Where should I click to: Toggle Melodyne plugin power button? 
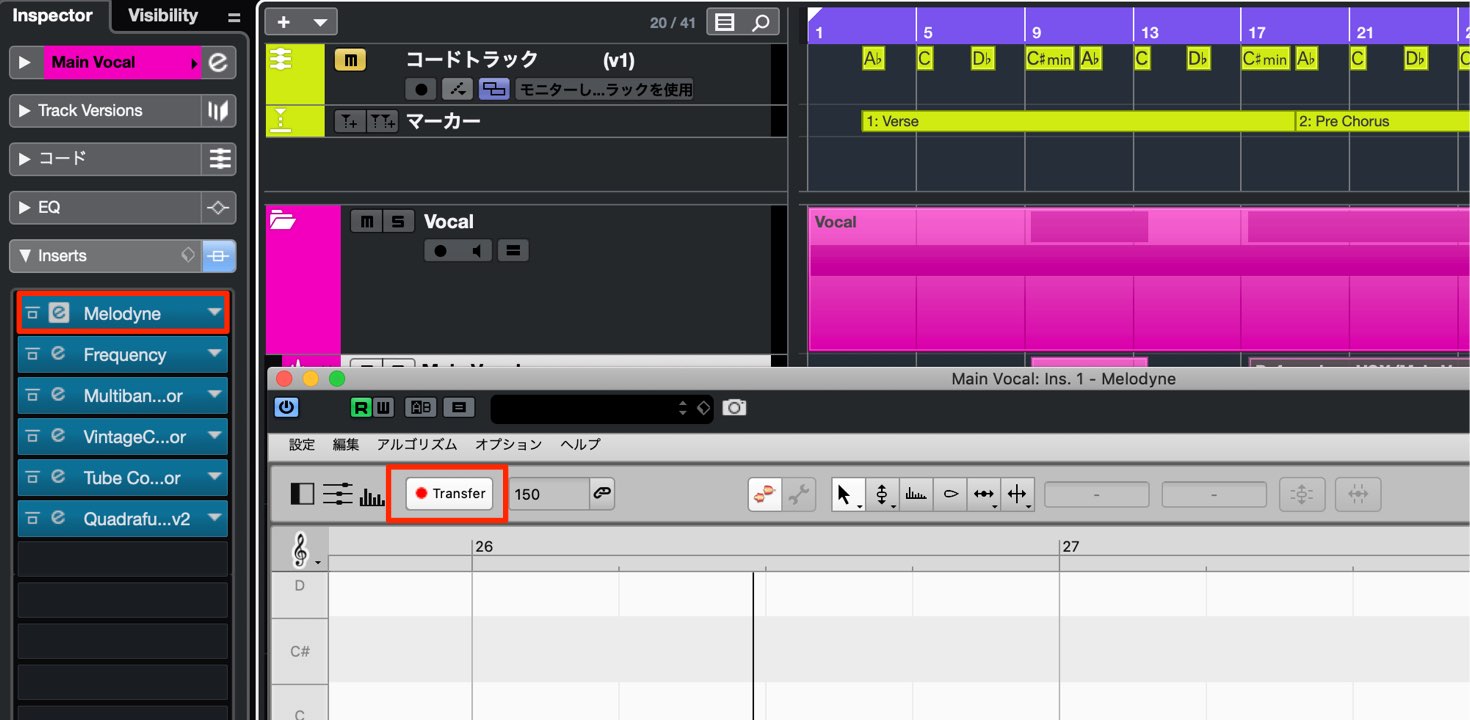coord(286,407)
